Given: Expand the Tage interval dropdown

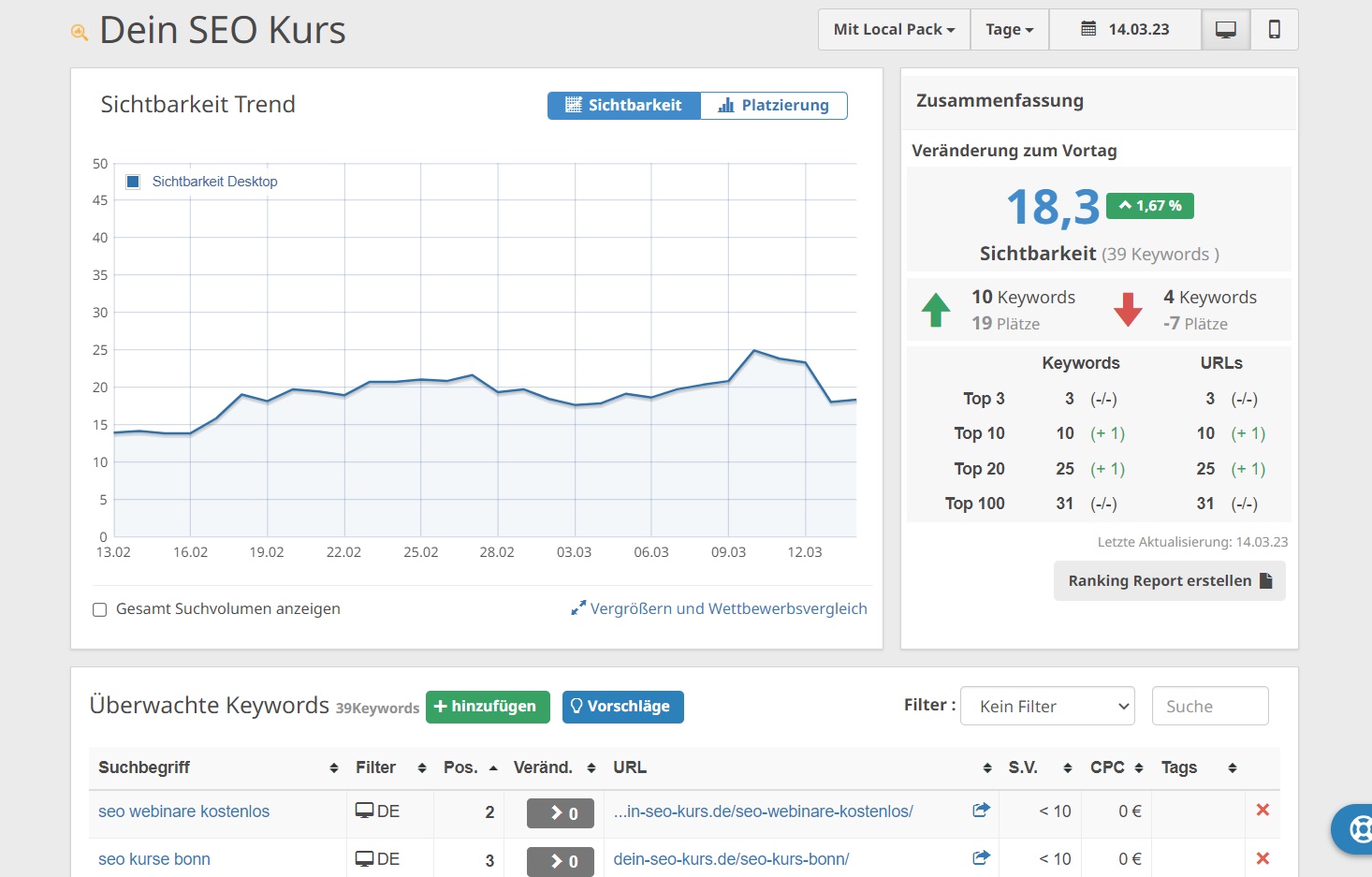Looking at the screenshot, I should point(1009,30).
